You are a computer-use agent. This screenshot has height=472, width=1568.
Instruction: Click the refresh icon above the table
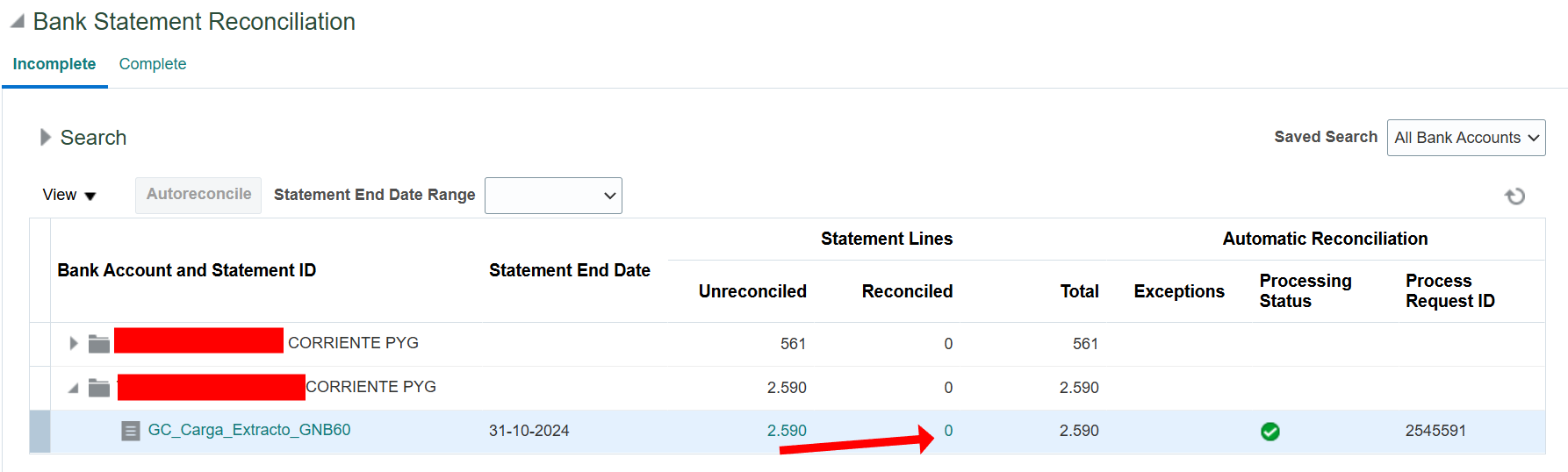click(1514, 196)
